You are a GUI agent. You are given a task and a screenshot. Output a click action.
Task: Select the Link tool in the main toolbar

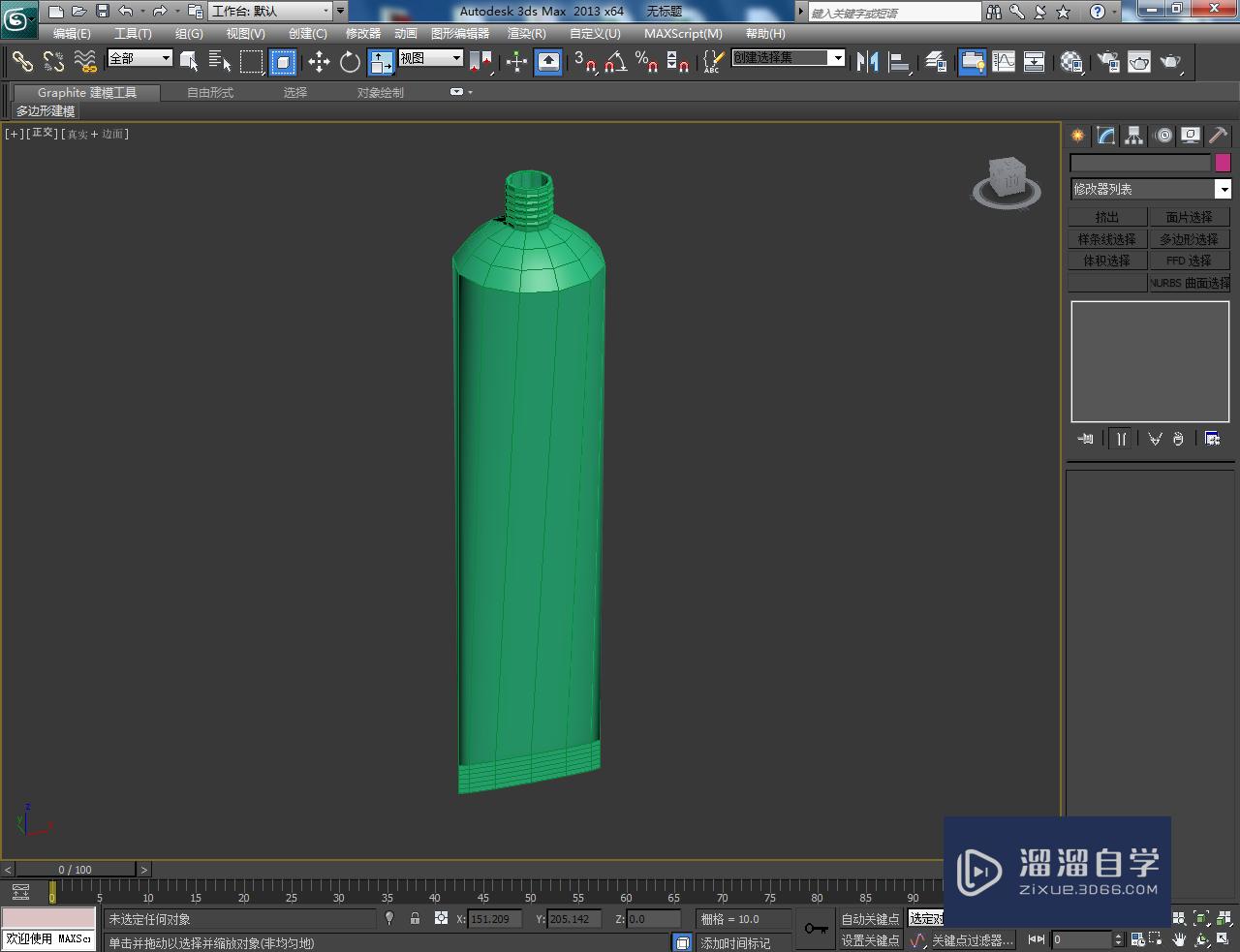pos(22,62)
